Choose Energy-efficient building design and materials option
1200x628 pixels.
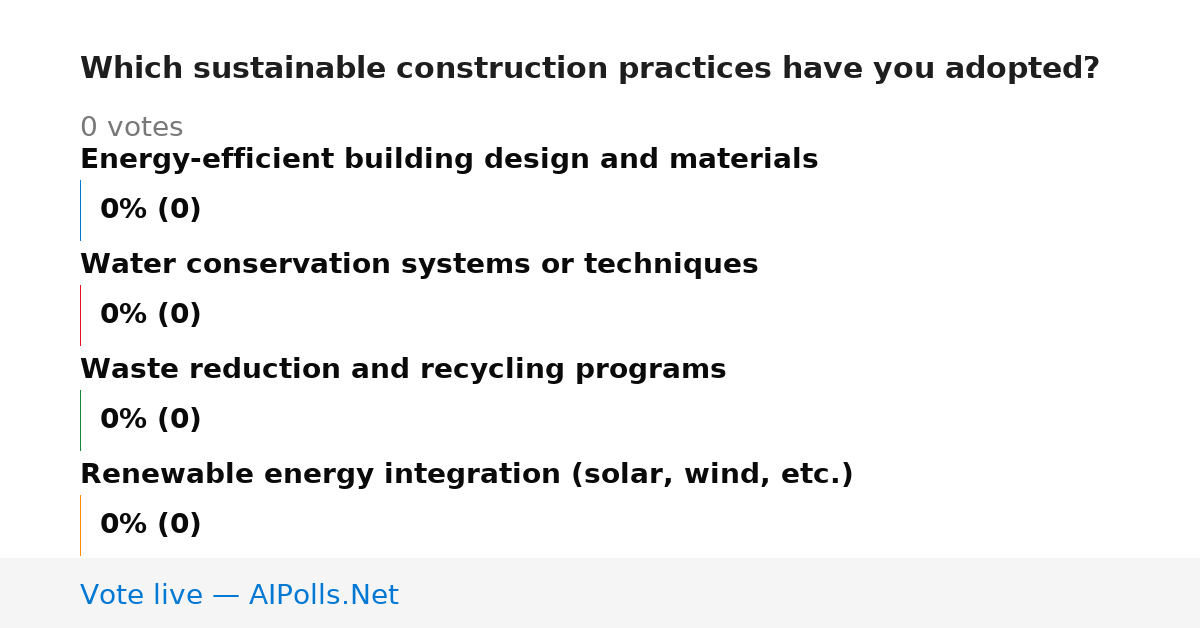pos(449,160)
